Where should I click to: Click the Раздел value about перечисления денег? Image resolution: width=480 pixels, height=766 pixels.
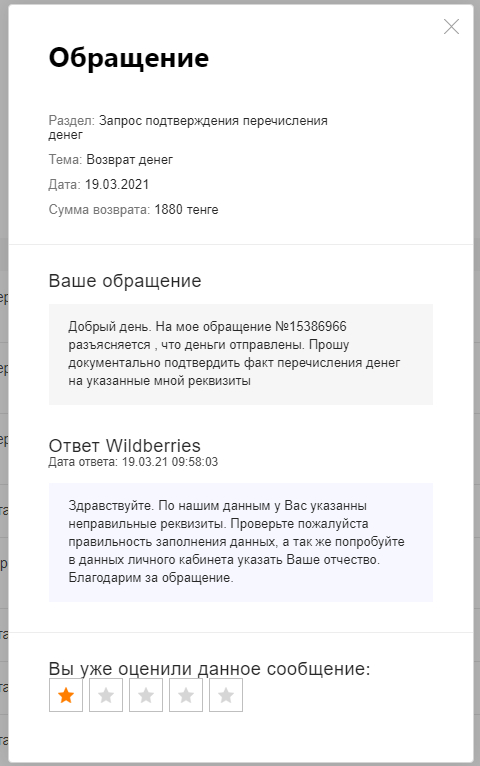pyautogui.click(x=188, y=127)
